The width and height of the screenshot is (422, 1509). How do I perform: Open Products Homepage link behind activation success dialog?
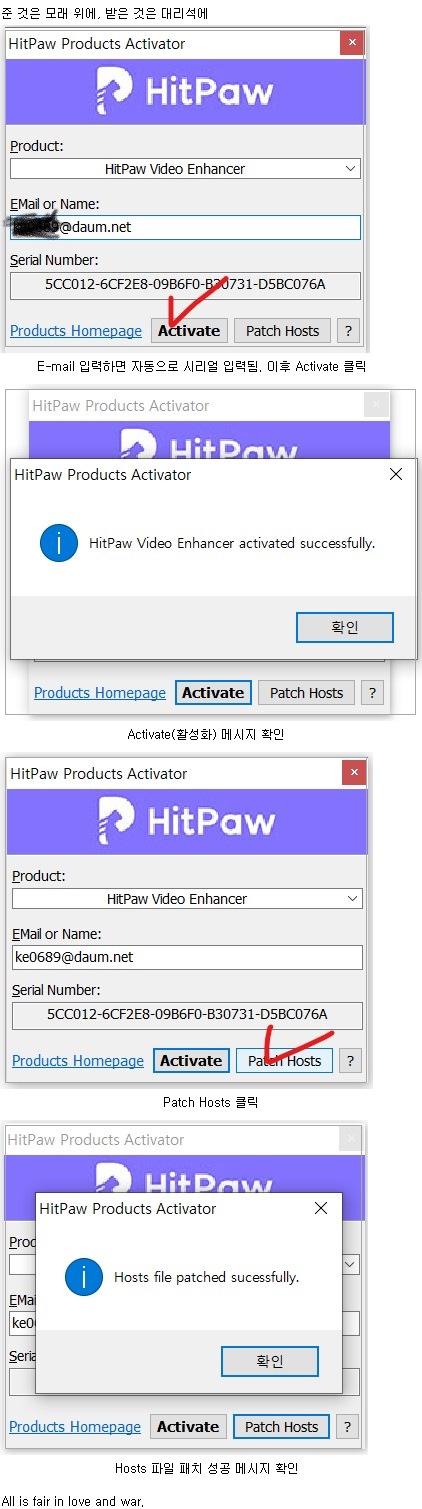[100, 693]
